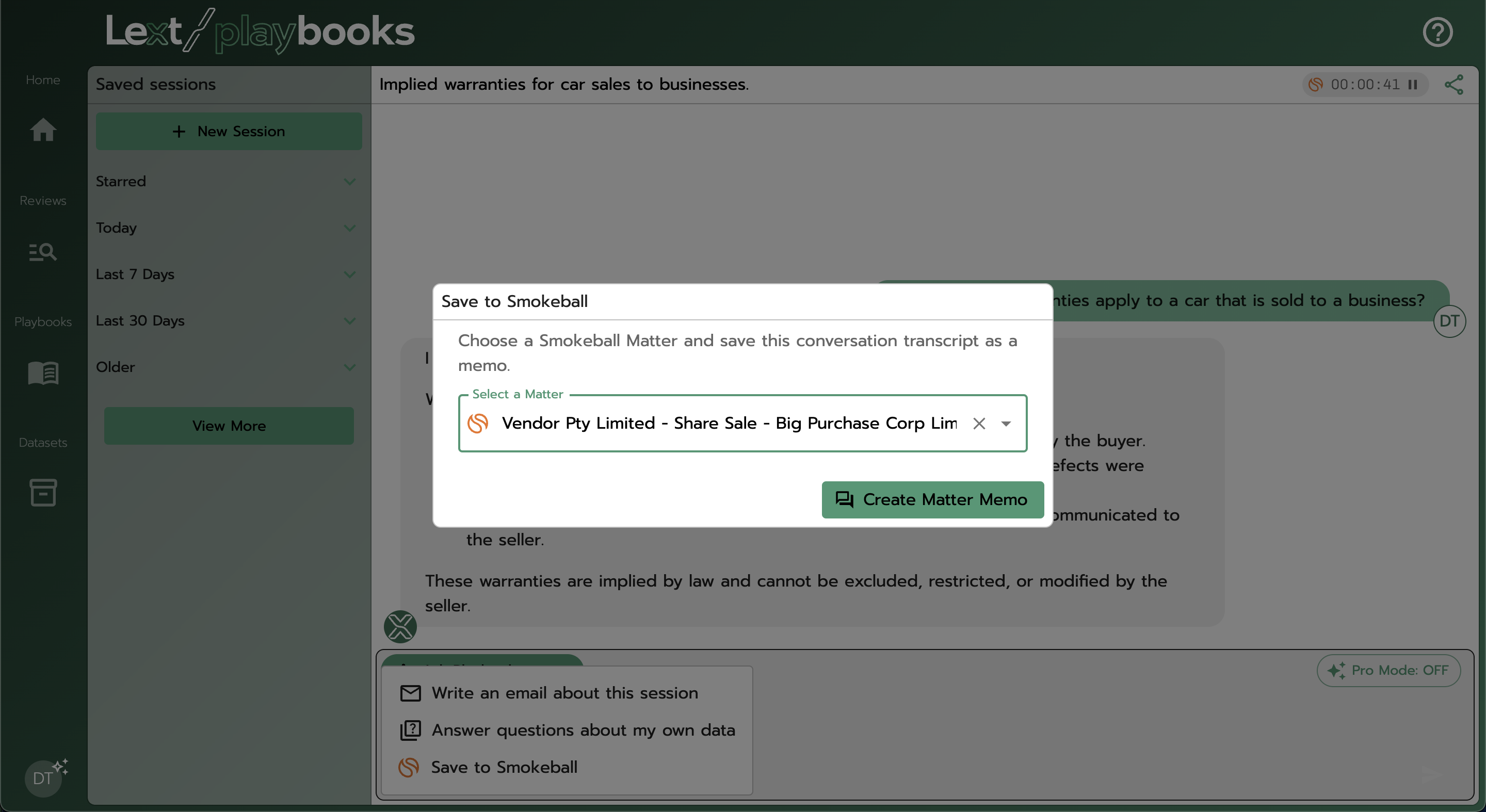Click the Lext playbooks logo
The image size is (1486, 812).
(x=260, y=31)
